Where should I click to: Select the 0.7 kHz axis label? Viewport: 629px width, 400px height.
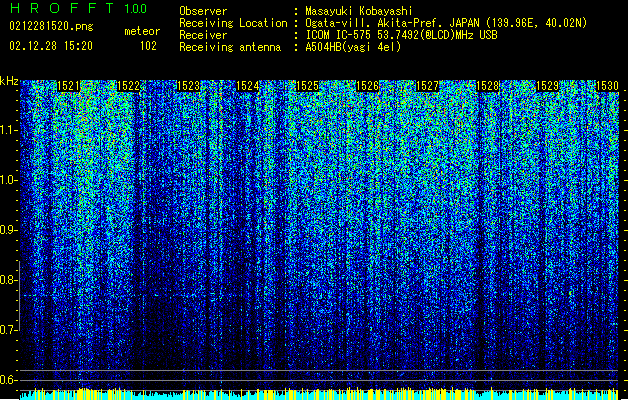pyautogui.click(x=8, y=330)
